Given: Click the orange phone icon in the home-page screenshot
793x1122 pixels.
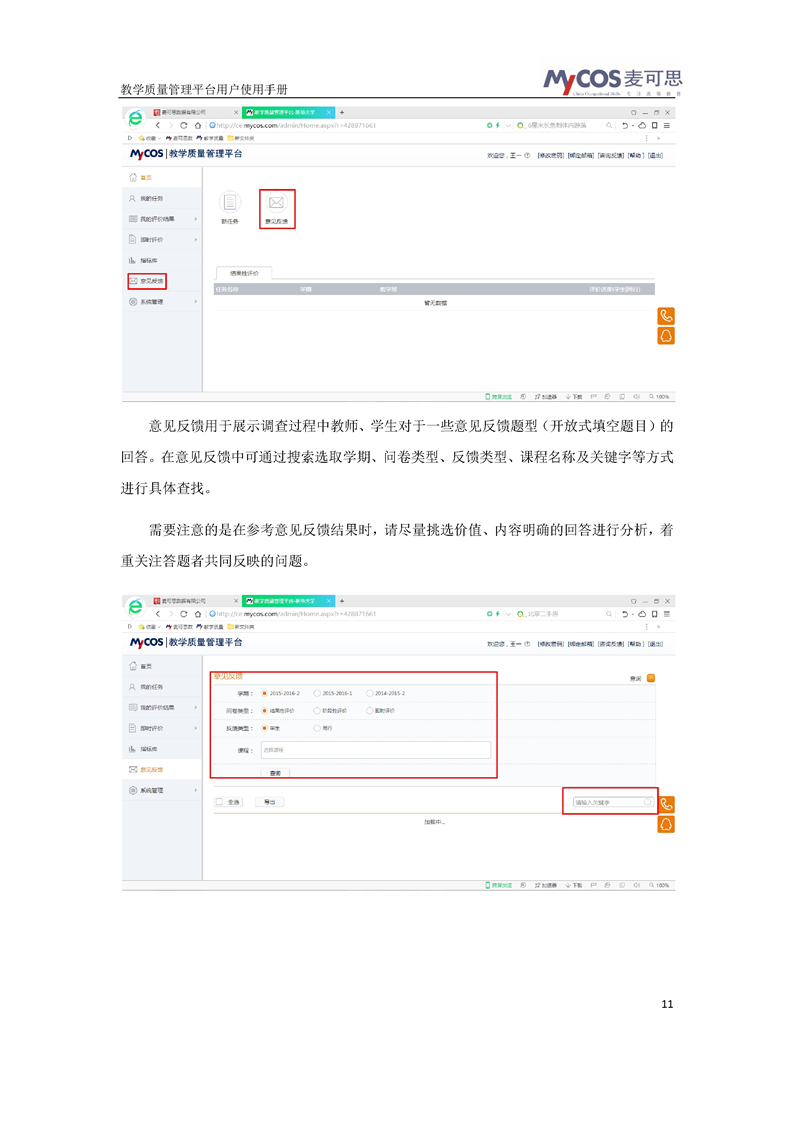Looking at the screenshot, I should point(666,316).
